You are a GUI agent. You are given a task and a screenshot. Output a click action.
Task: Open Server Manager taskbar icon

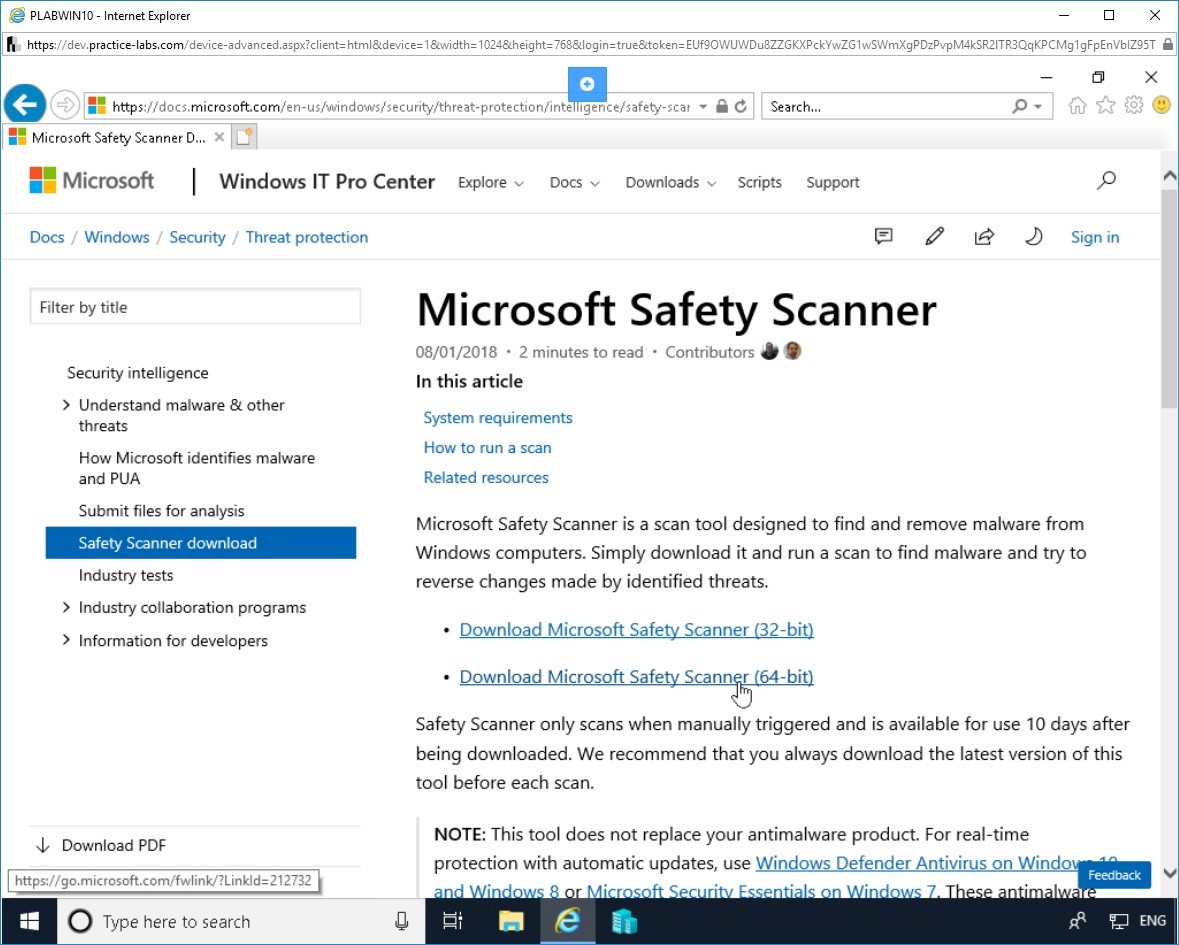click(624, 921)
